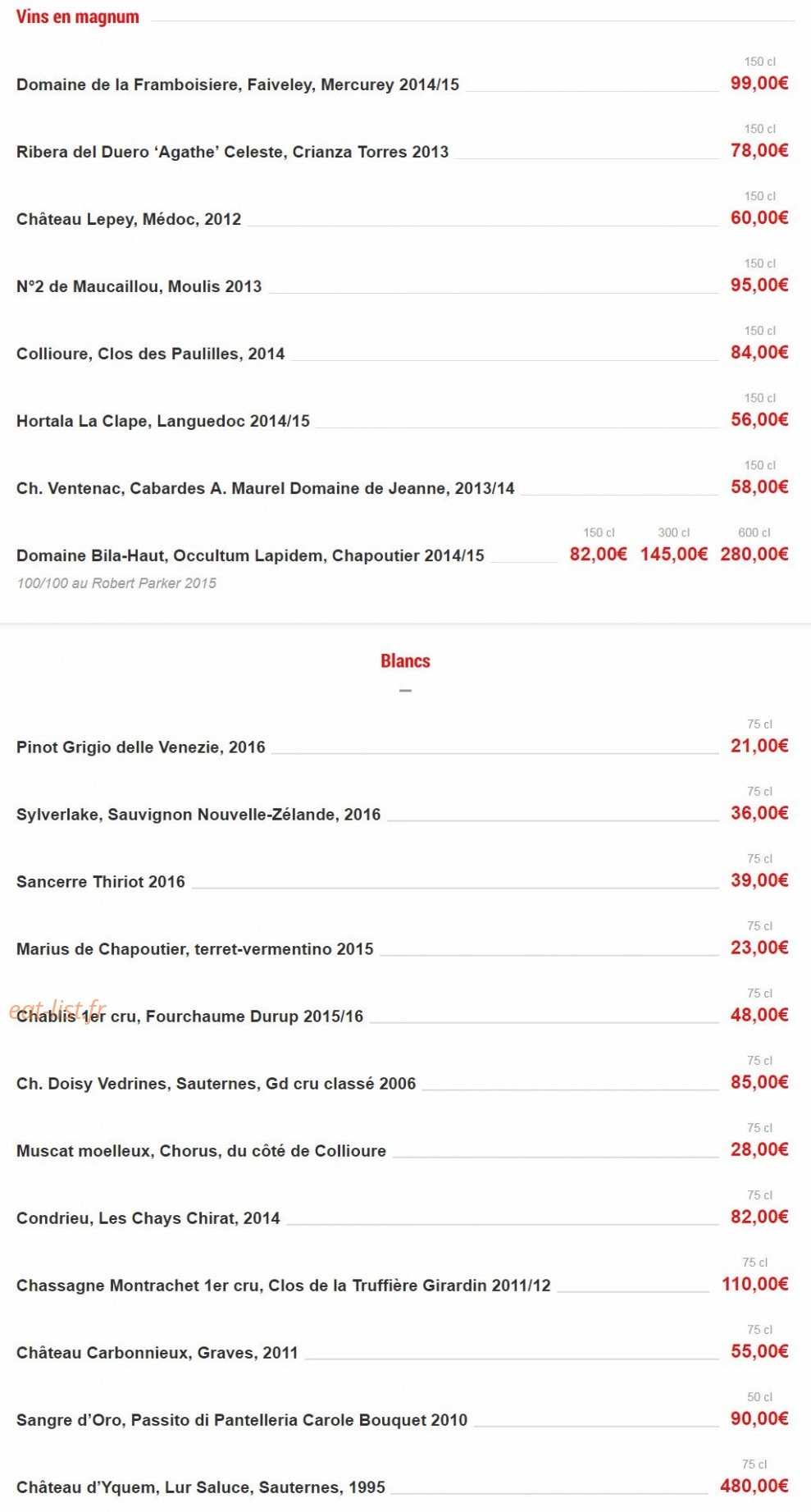Click the Vins en magnum heading

(x=78, y=17)
